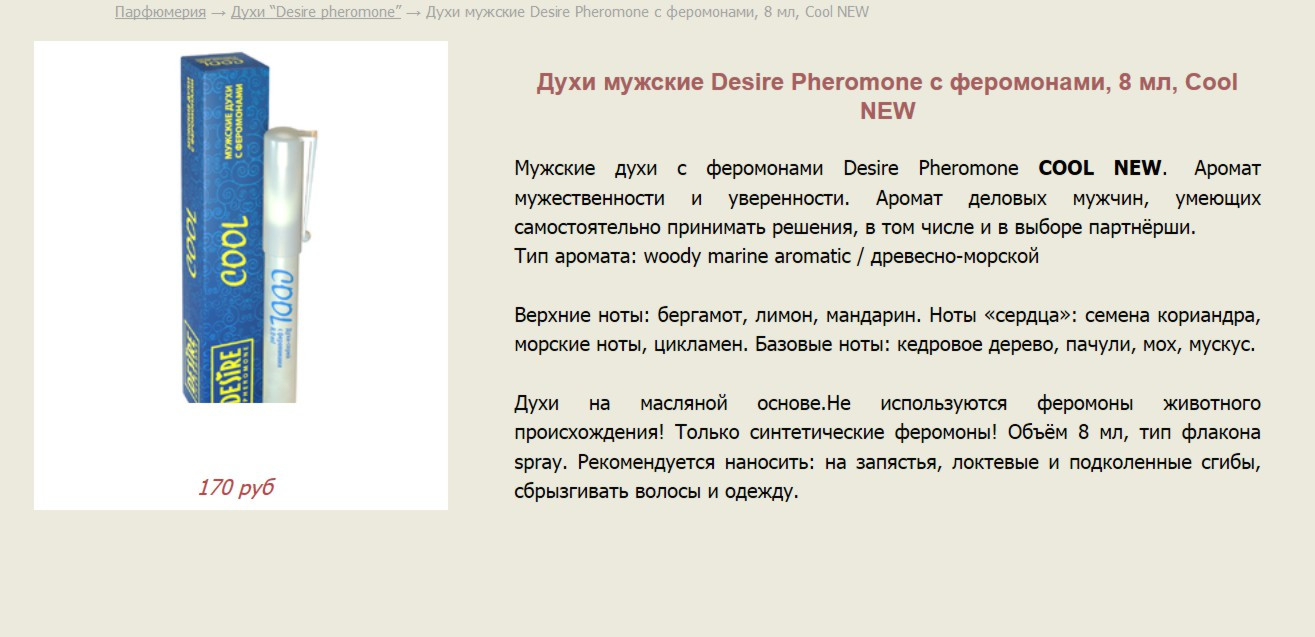Open the Парфюмерия breadcrumb link
1315x637 pixels.
[160, 12]
